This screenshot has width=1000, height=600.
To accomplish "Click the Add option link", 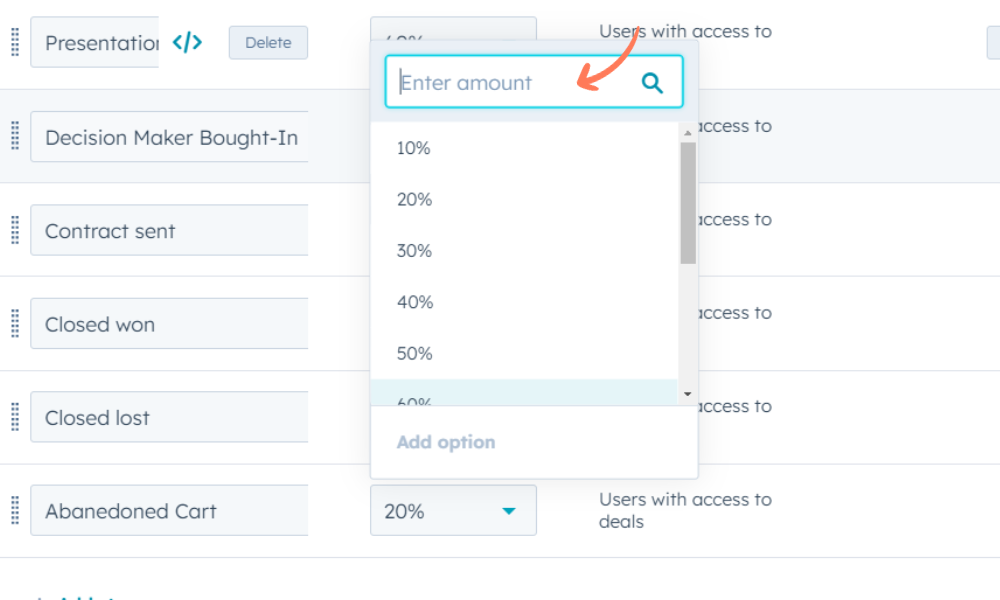I will [444, 442].
